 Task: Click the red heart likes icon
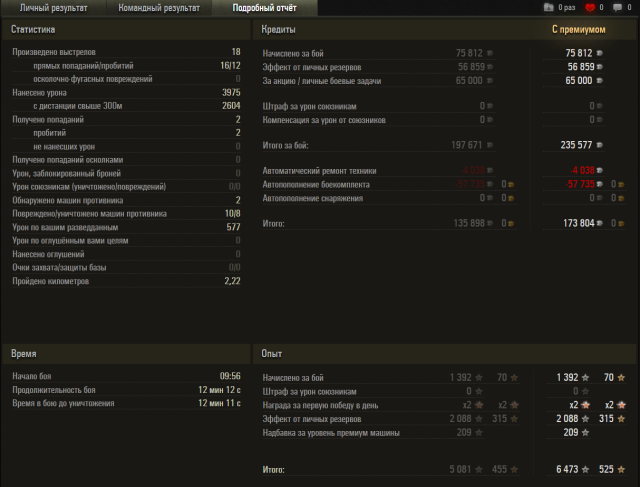click(589, 8)
